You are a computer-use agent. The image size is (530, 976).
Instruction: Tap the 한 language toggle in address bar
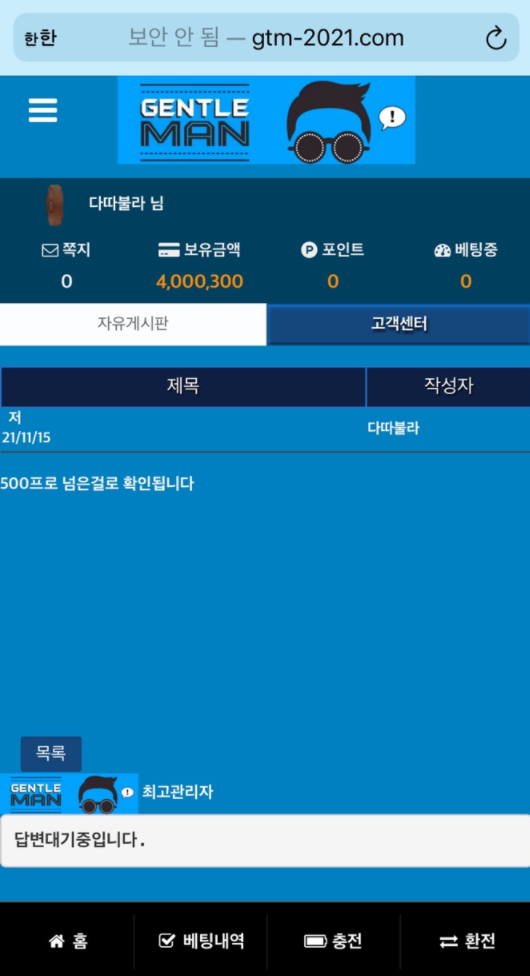coord(40,39)
